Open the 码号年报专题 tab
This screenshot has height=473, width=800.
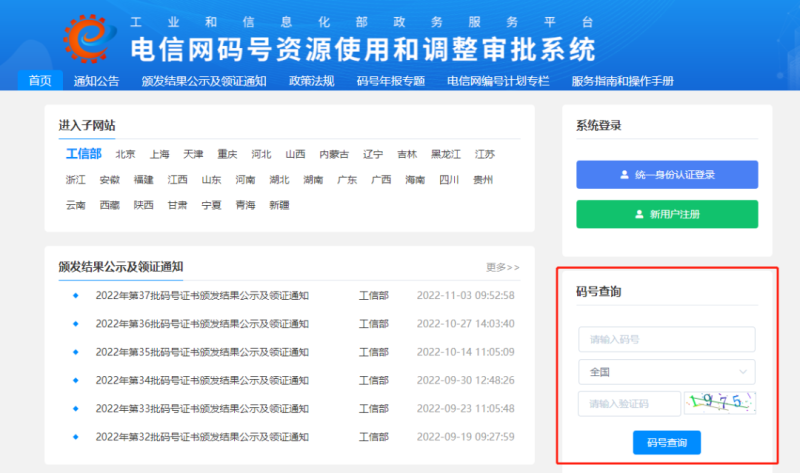[390, 81]
